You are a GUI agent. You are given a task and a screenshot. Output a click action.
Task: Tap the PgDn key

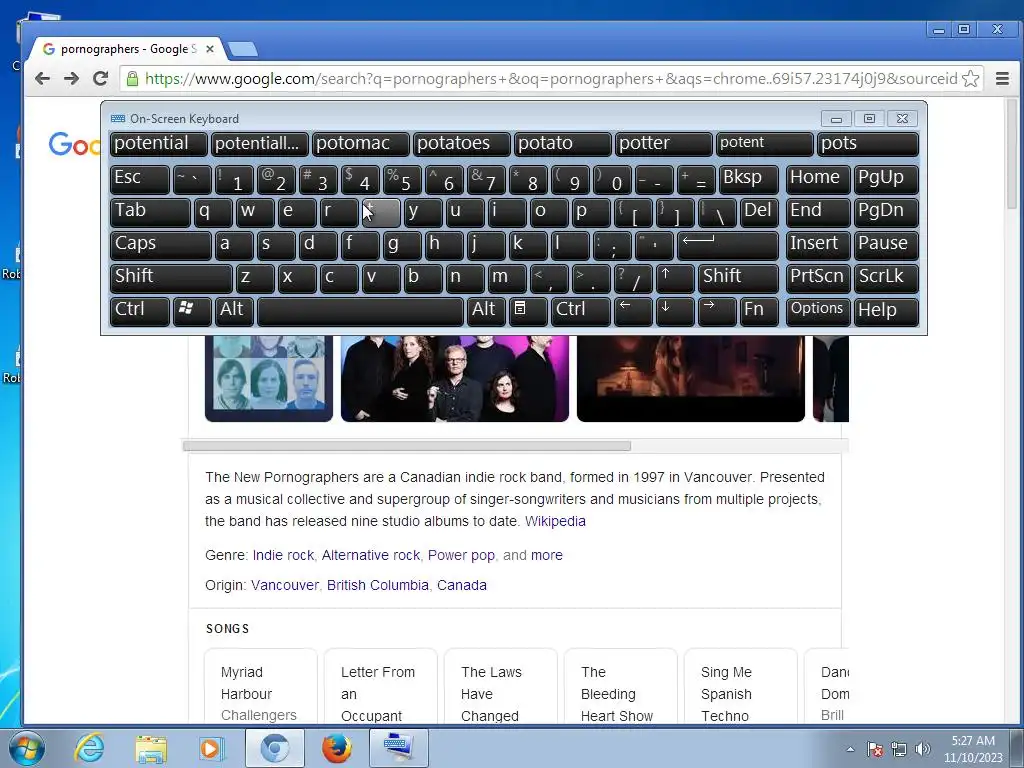point(886,212)
